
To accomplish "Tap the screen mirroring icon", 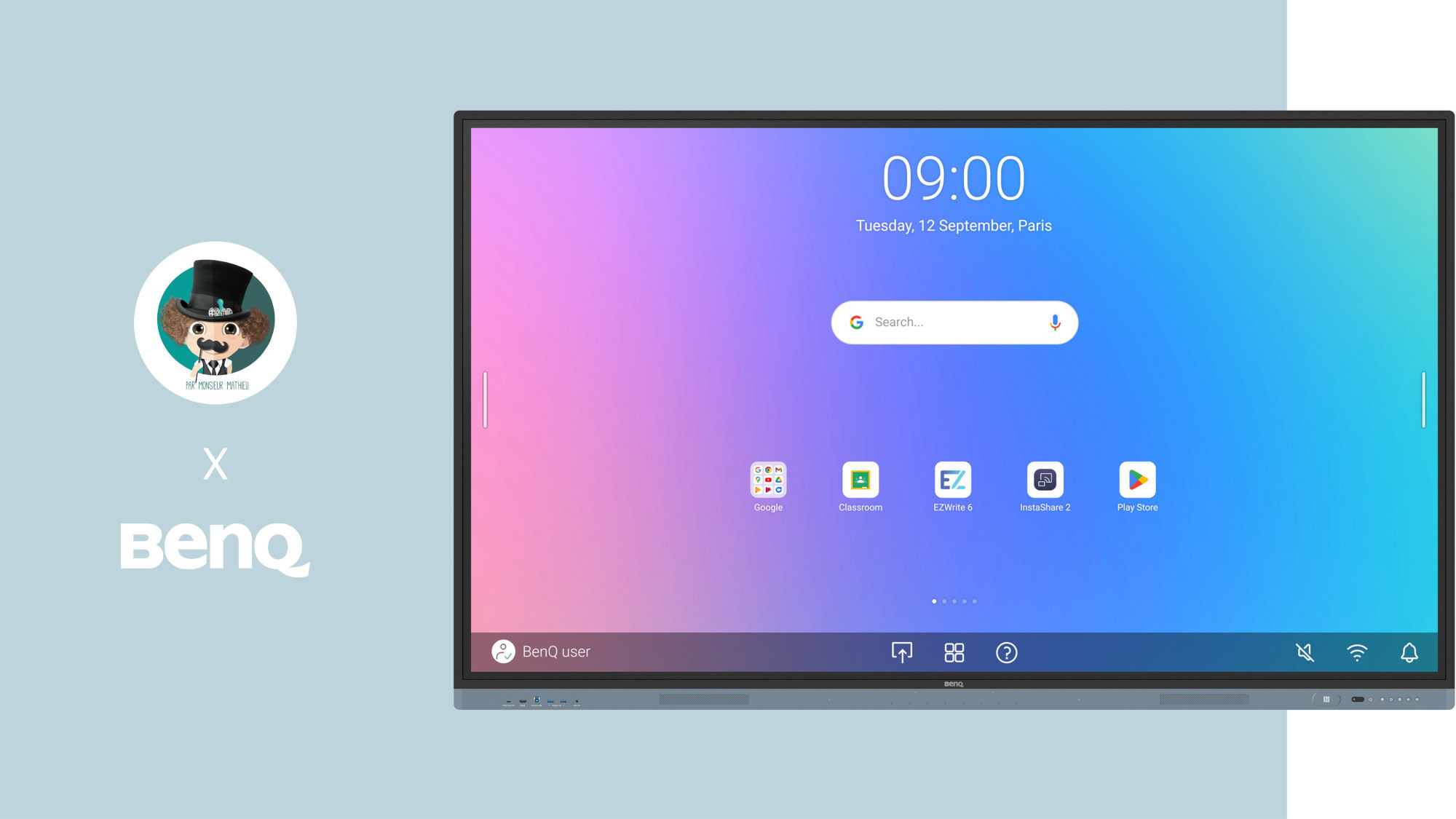I will pyautogui.click(x=901, y=652).
